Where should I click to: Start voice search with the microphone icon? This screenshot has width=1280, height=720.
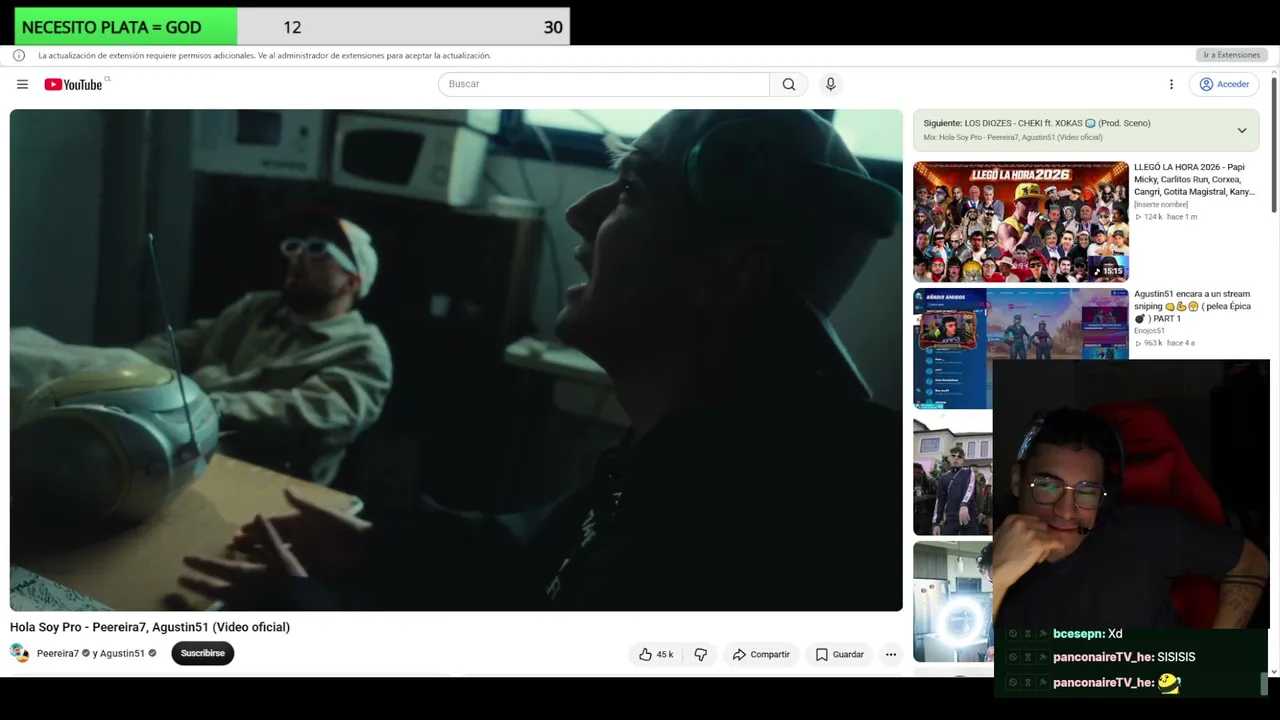click(x=830, y=84)
